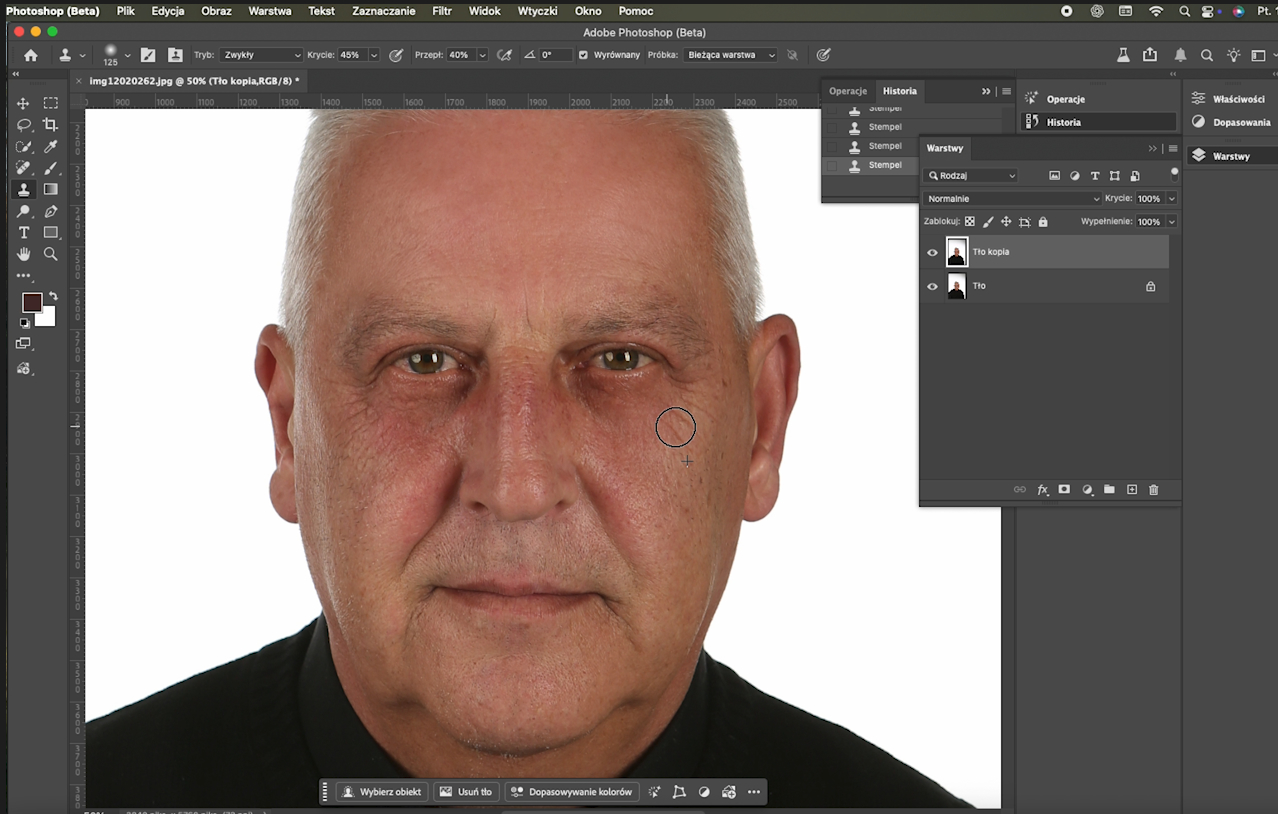The width and height of the screenshot is (1278, 814).
Task: Create a new layer with plus icon
Action: pyautogui.click(x=1132, y=490)
